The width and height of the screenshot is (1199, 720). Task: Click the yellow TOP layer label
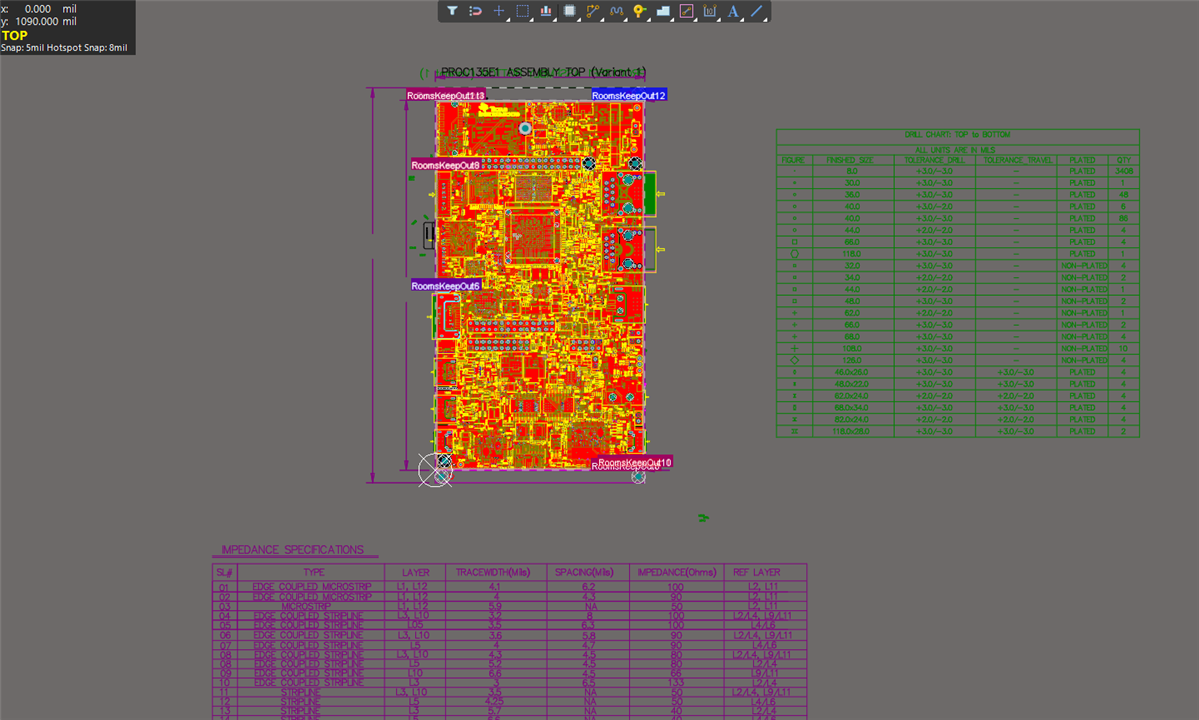[15, 35]
